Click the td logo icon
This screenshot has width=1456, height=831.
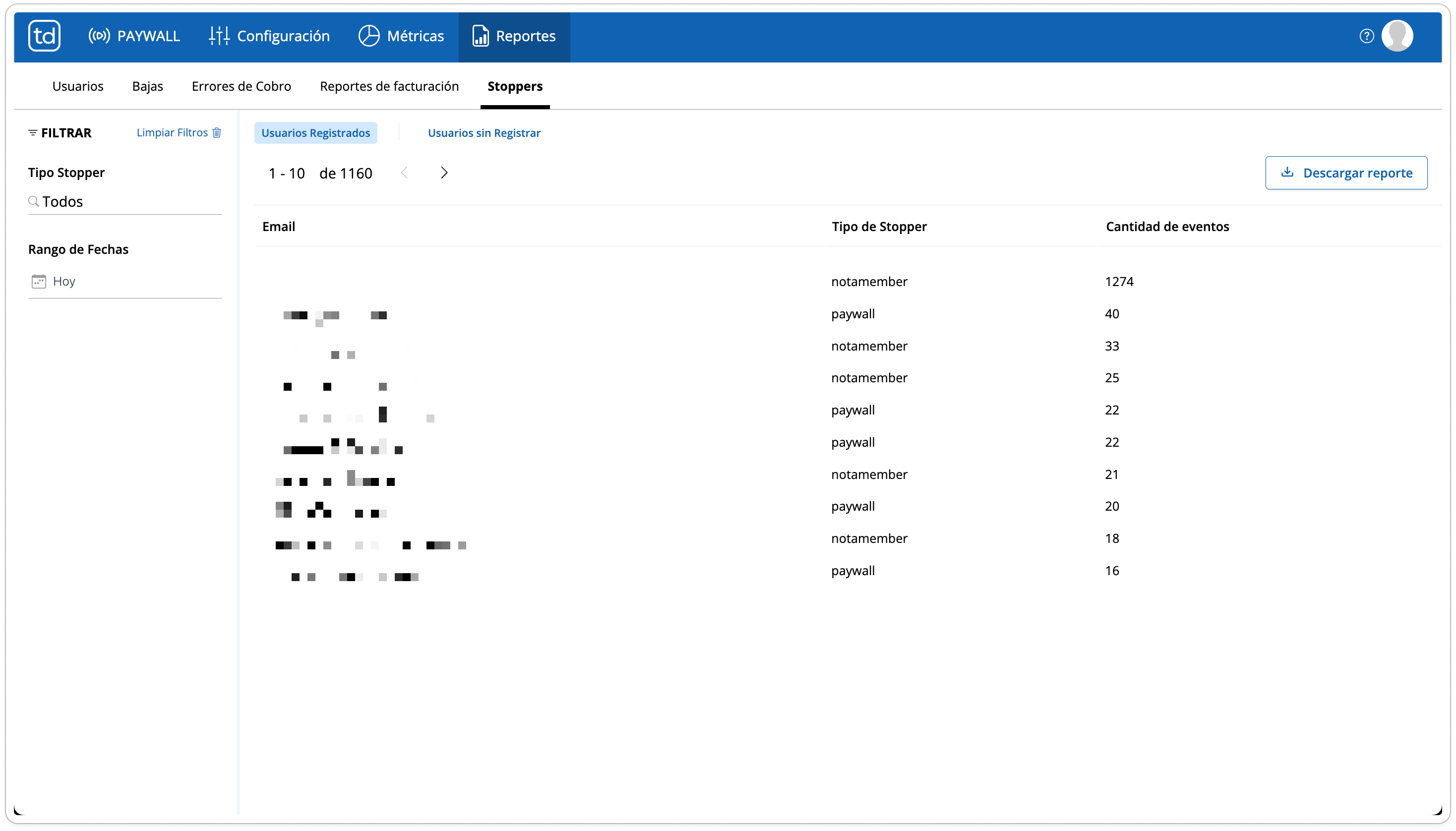(x=45, y=36)
